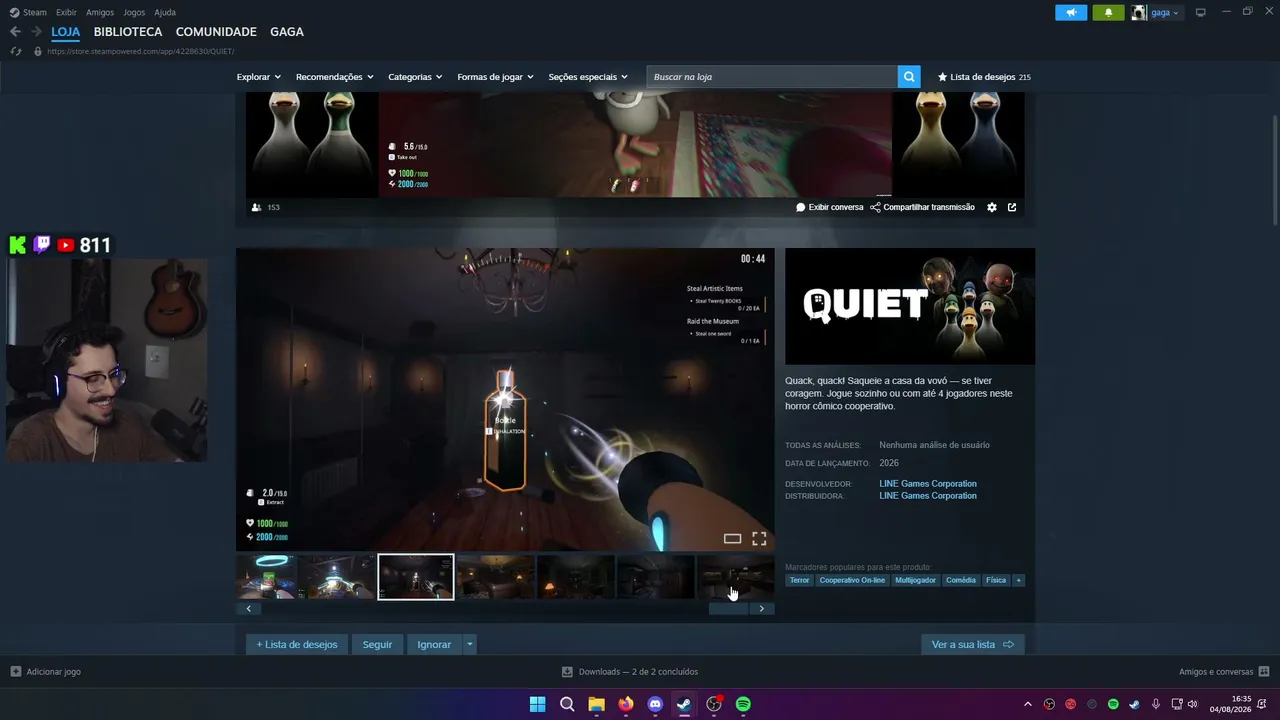Select the Física tag
This screenshot has width=1280, height=720.
click(996, 580)
